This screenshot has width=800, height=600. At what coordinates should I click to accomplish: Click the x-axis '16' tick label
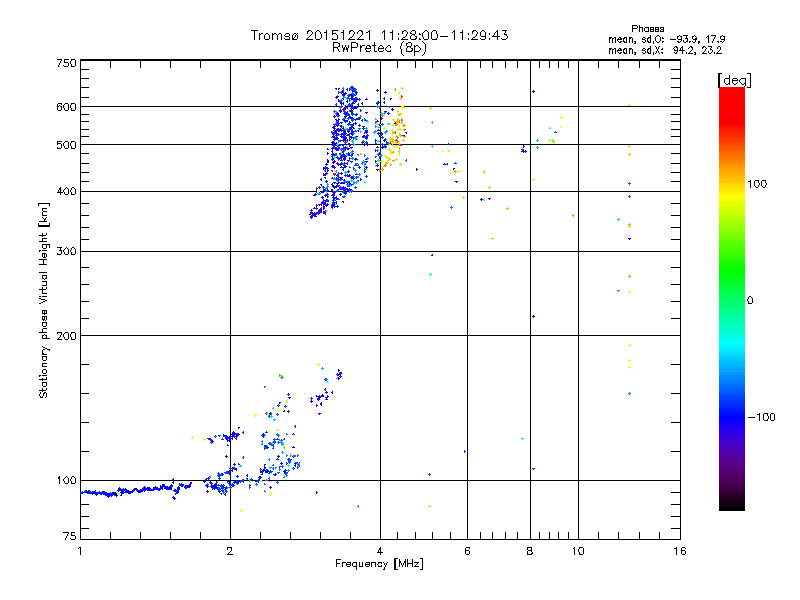coord(680,551)
